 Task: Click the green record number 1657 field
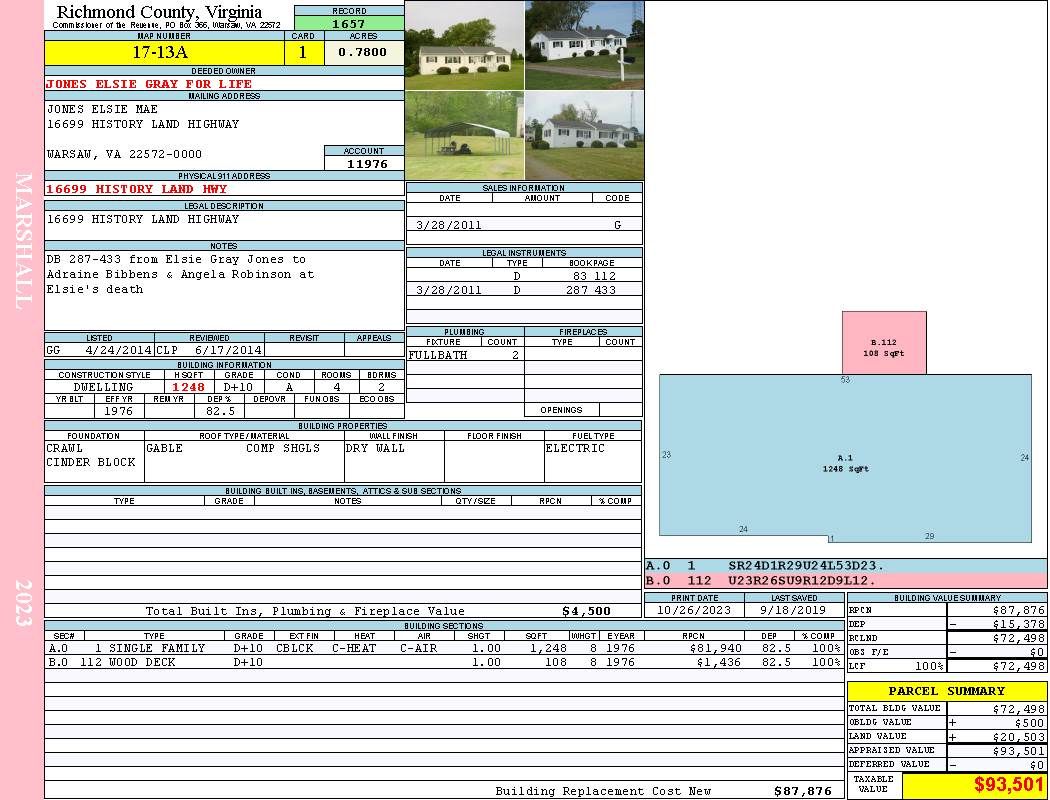coord(349,24)
